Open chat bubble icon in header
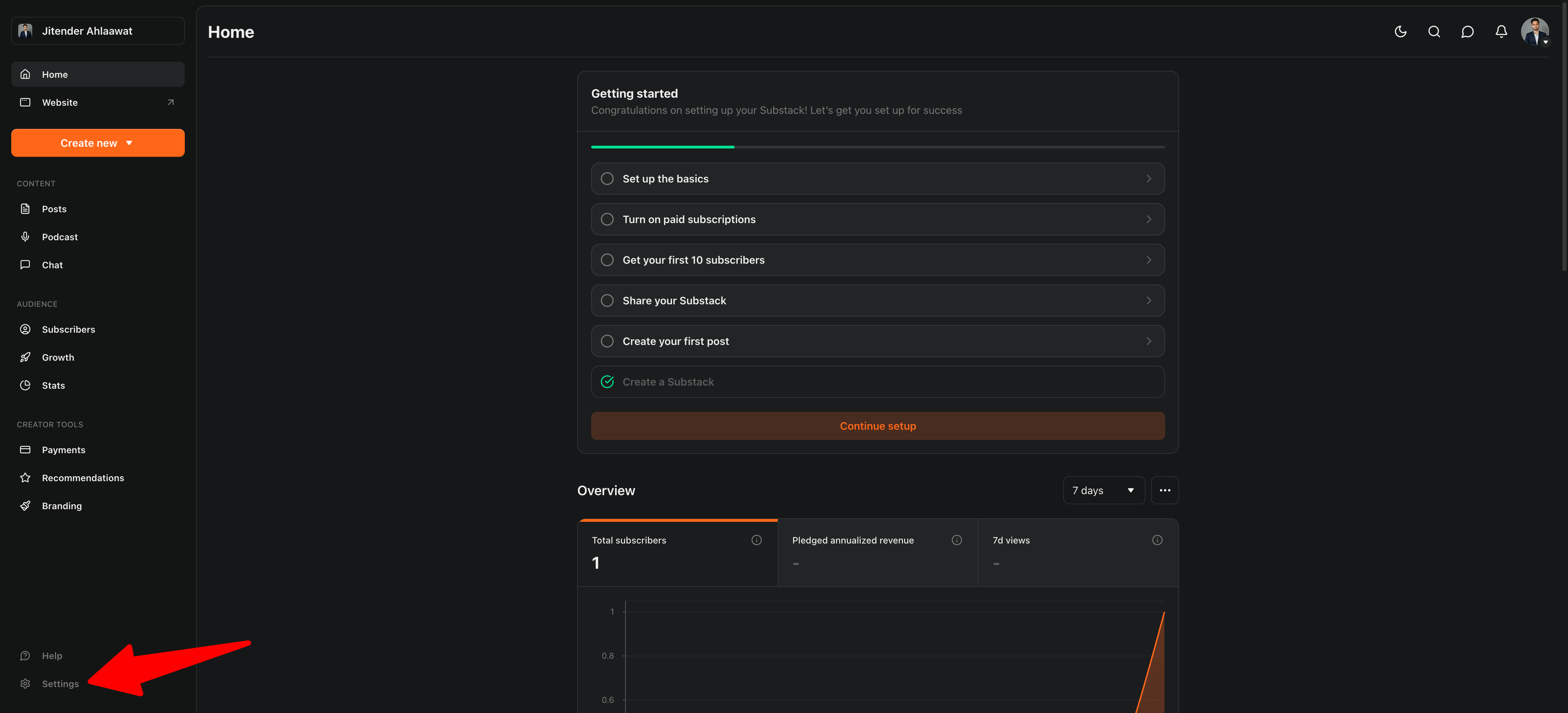1568x713 pixels. (x=1467, y=32)
